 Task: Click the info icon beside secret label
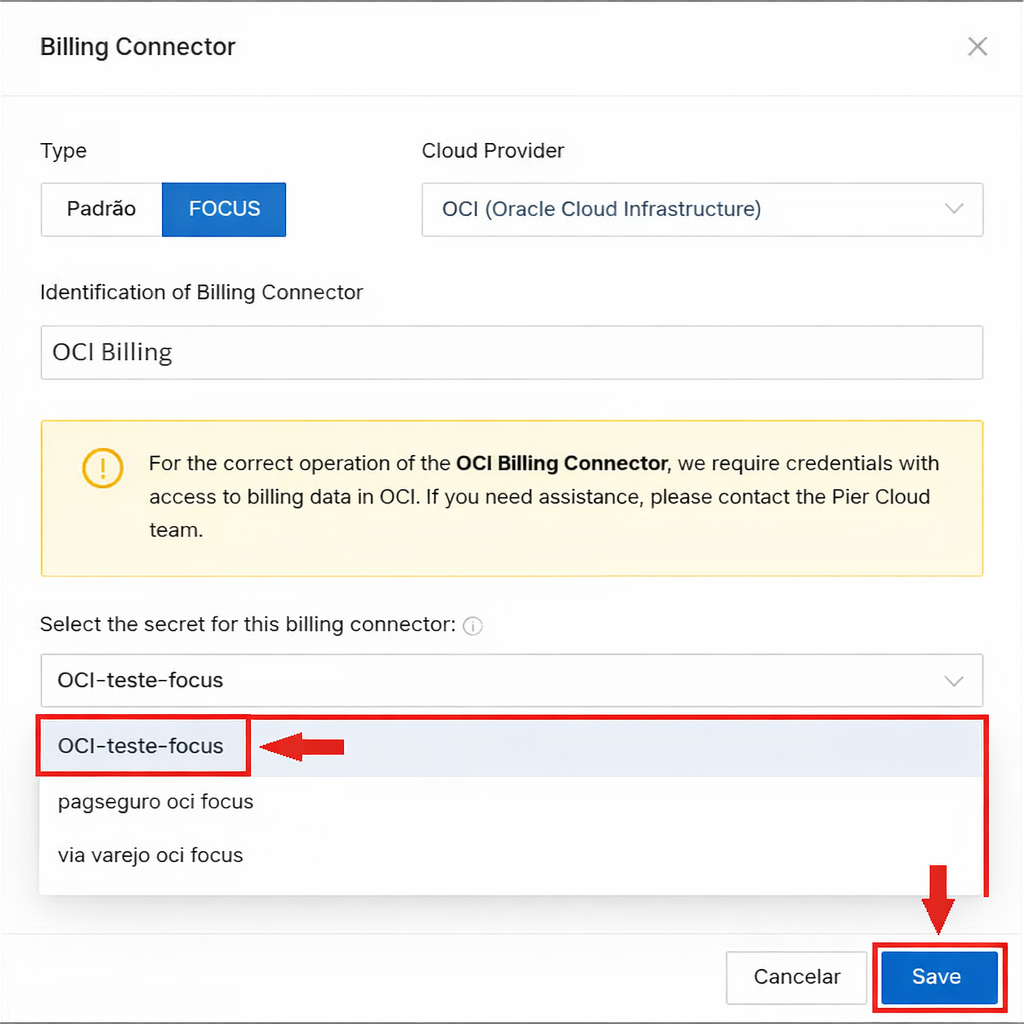pos(474,626)
